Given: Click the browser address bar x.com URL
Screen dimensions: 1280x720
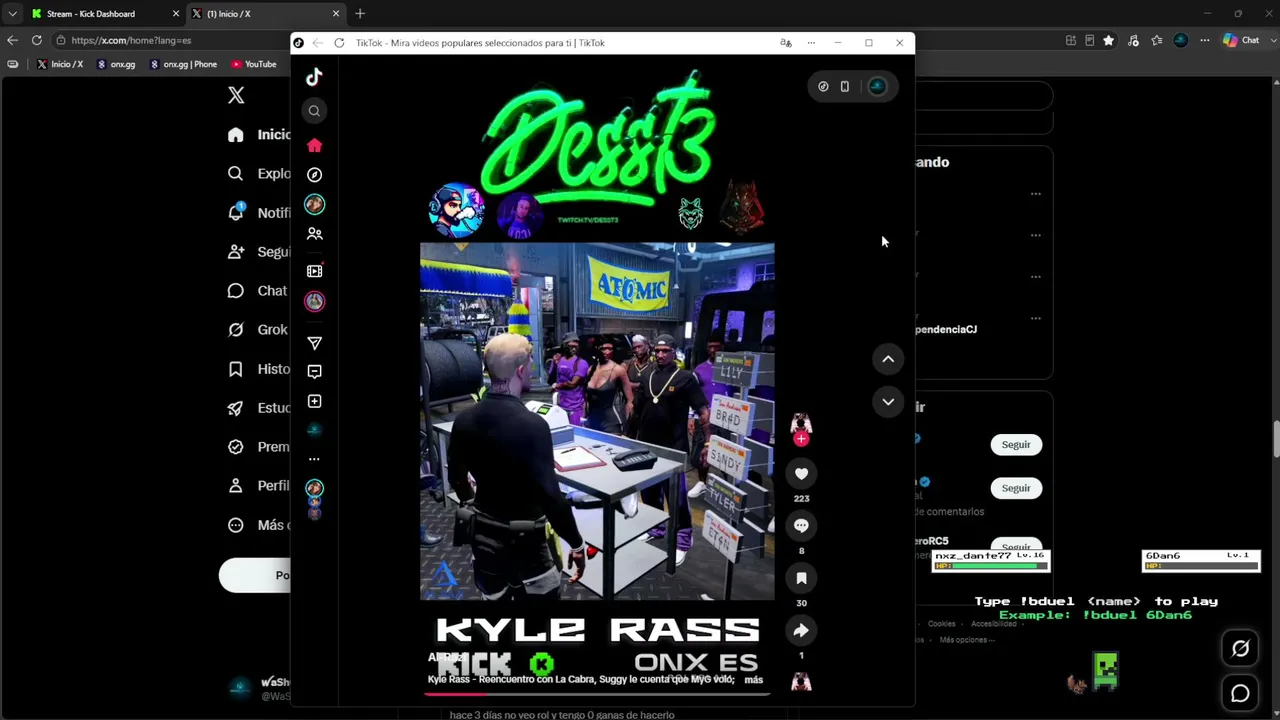Looking at the screenshot, I should pyautogui.click(x=131, y=40).
